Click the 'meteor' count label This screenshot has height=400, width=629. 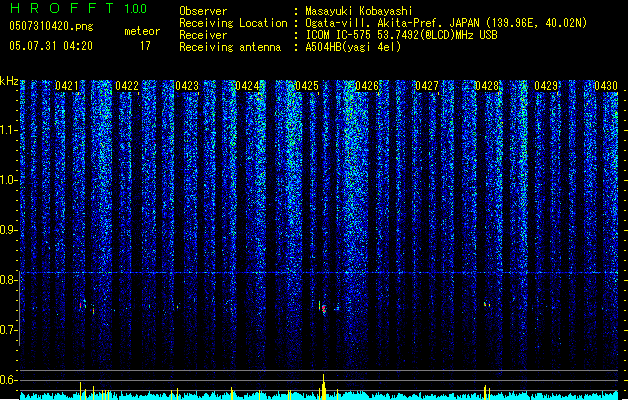coord(142,31)
